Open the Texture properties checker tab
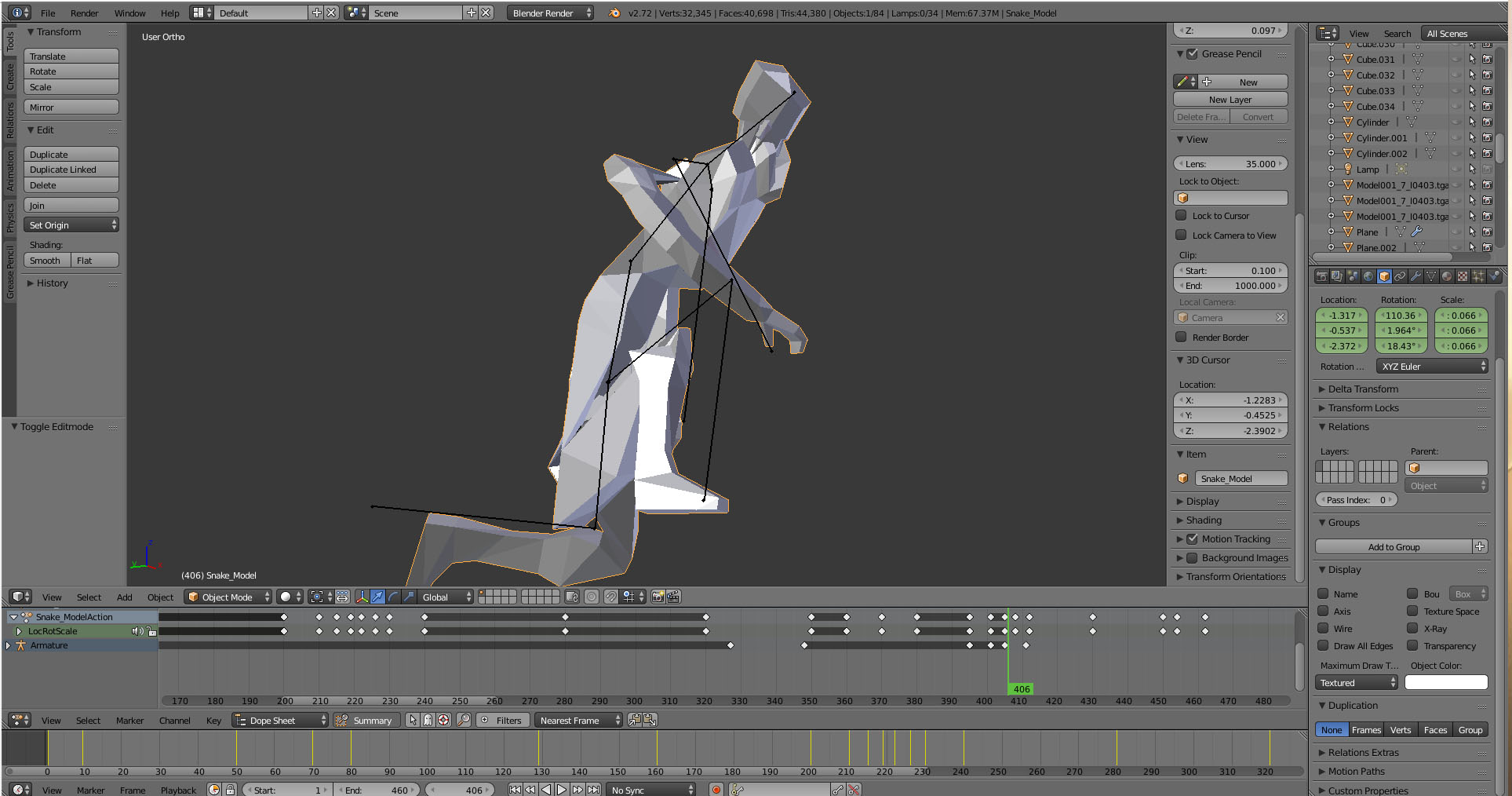The image size is (1512, 796). click(x=1463, y=276)
